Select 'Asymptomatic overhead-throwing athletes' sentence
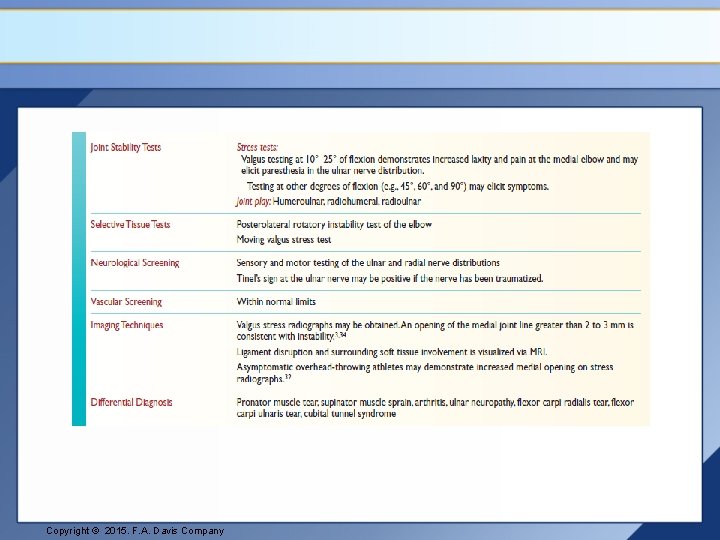 pyautogui.click(x=425, y=373)
